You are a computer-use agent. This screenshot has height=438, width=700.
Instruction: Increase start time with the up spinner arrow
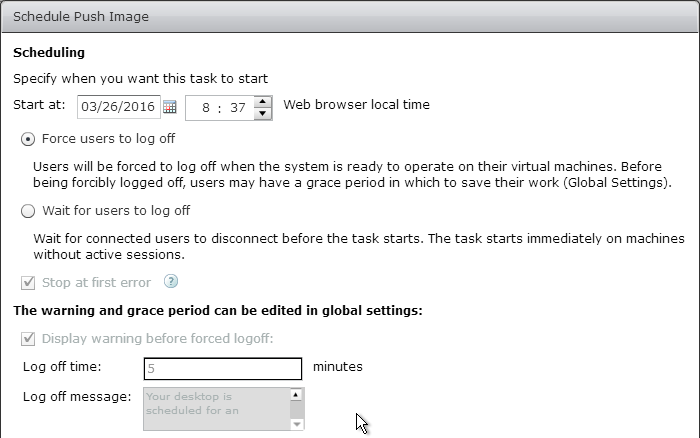pyautogui.click(x=263, y=100)
